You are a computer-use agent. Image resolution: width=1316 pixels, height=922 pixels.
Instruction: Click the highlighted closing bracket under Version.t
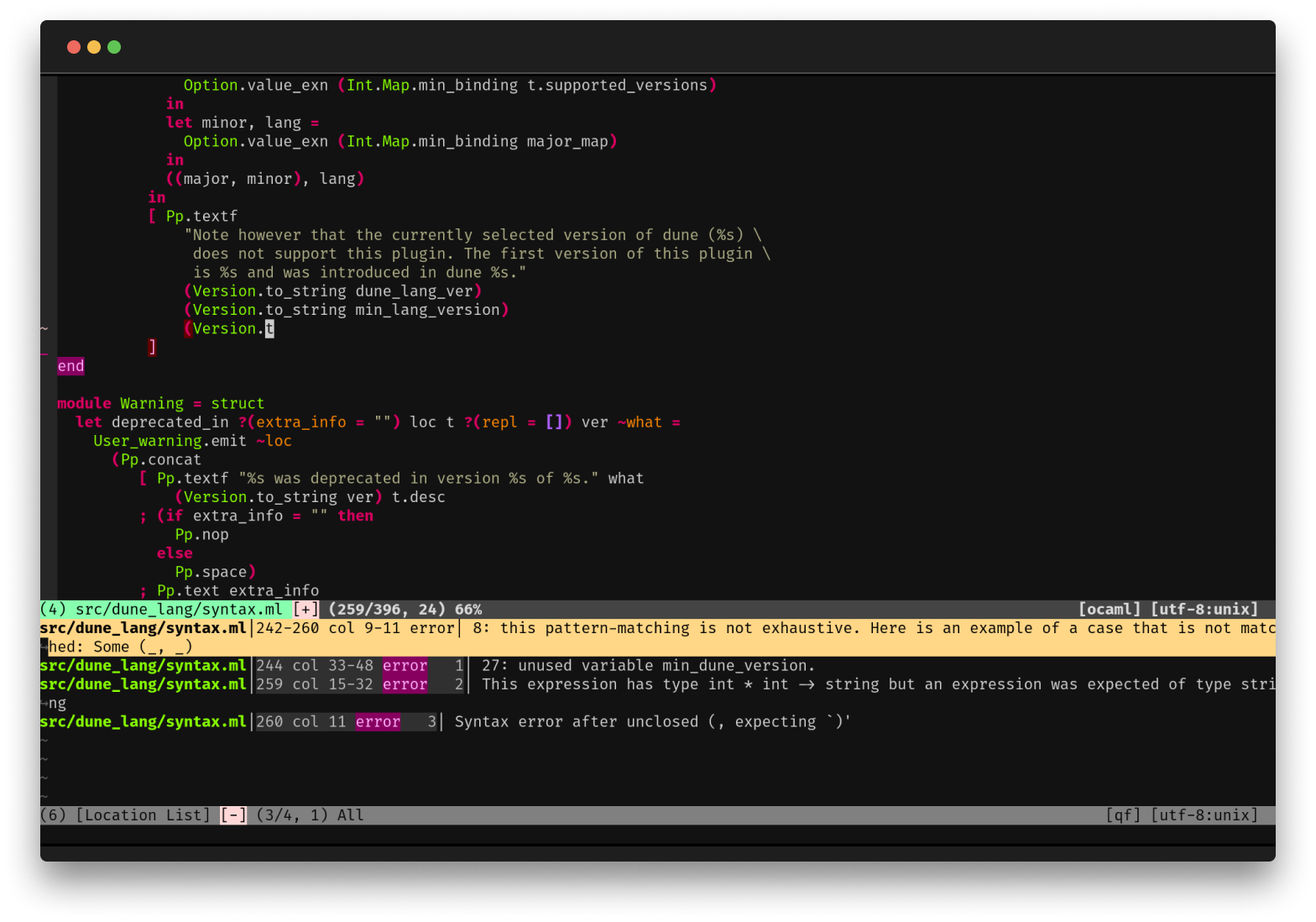(152, 347)
